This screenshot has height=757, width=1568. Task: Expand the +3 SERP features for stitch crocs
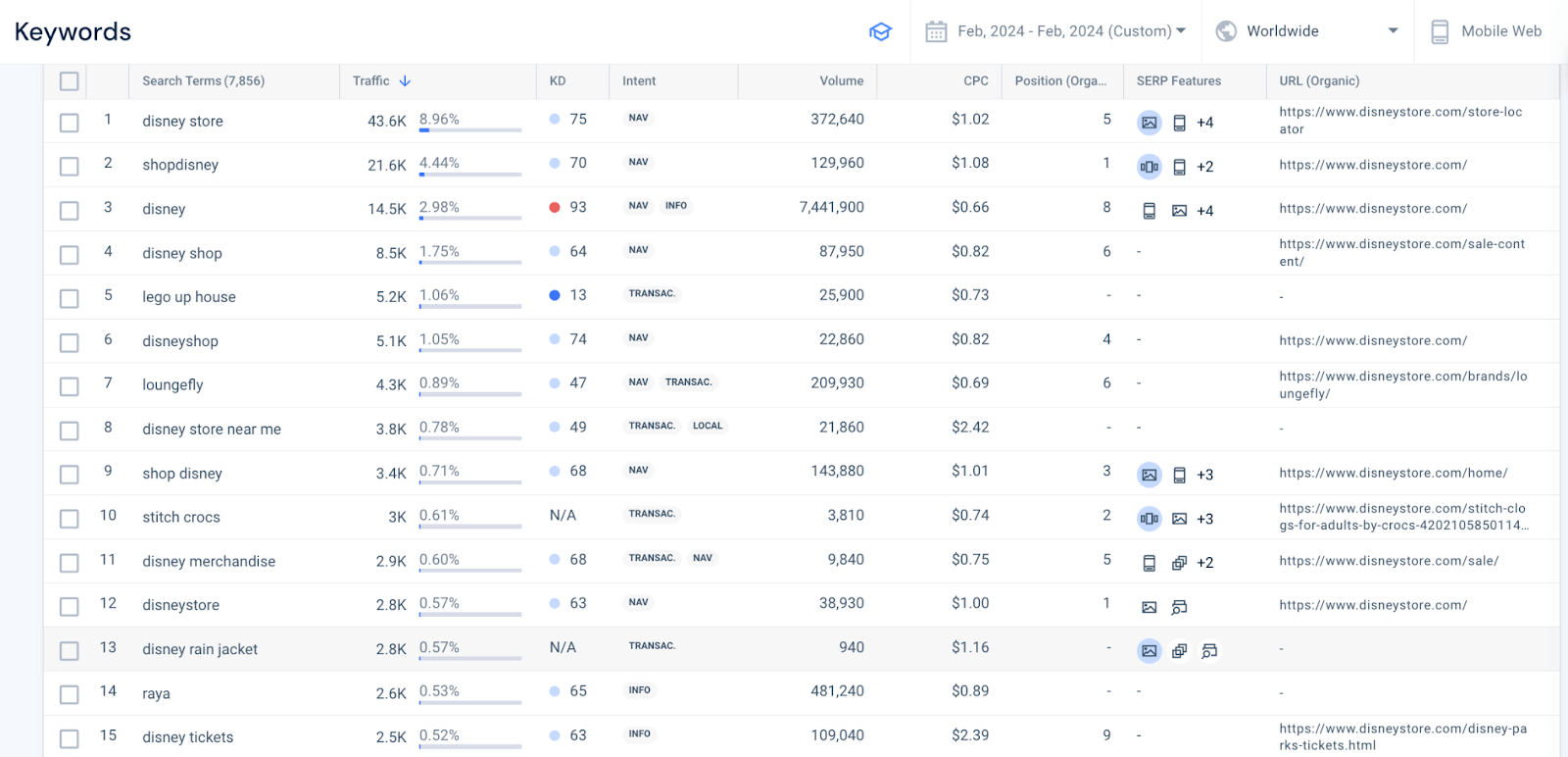[x=1205, y=519]
